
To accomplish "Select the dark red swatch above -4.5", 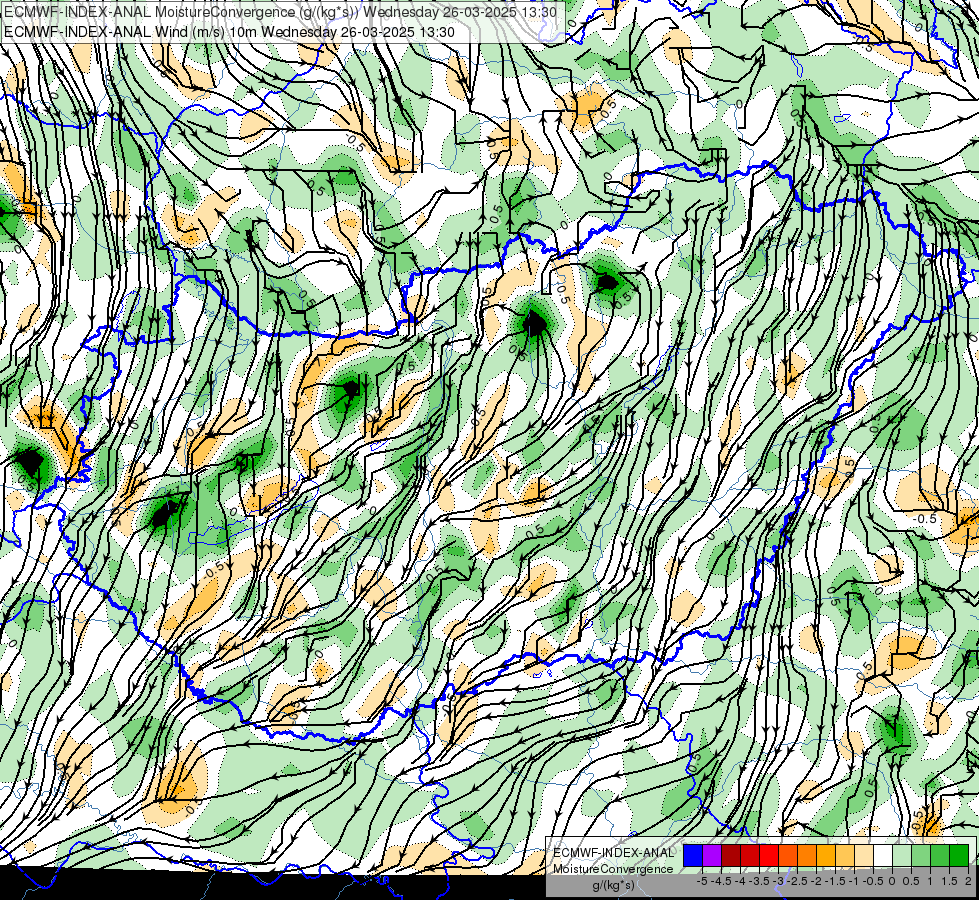I will pyautogui.click(x=731, y=856).
